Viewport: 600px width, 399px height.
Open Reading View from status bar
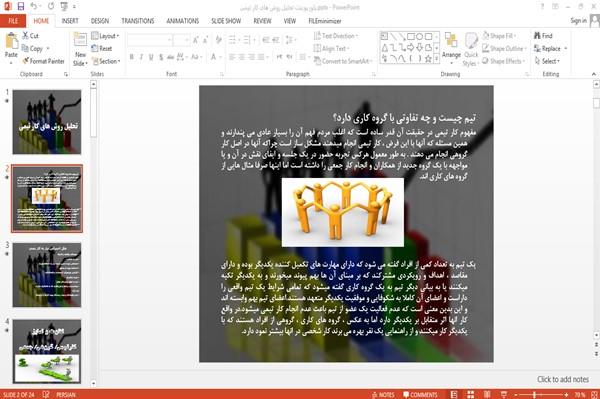click(x=487, y=394)
